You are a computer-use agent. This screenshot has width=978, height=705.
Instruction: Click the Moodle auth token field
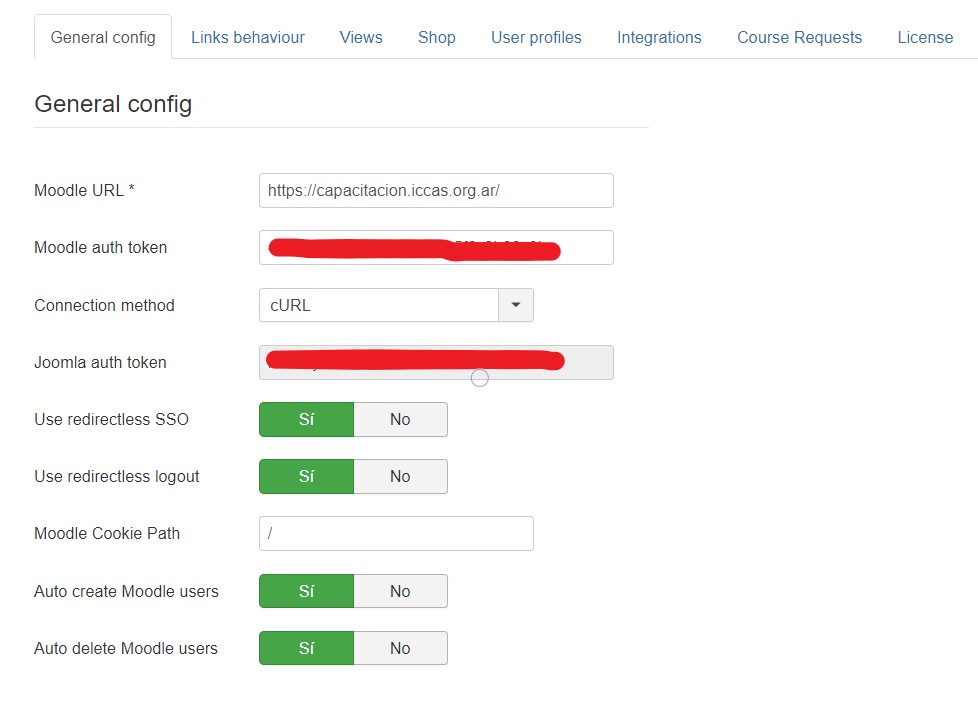(435, 247)
